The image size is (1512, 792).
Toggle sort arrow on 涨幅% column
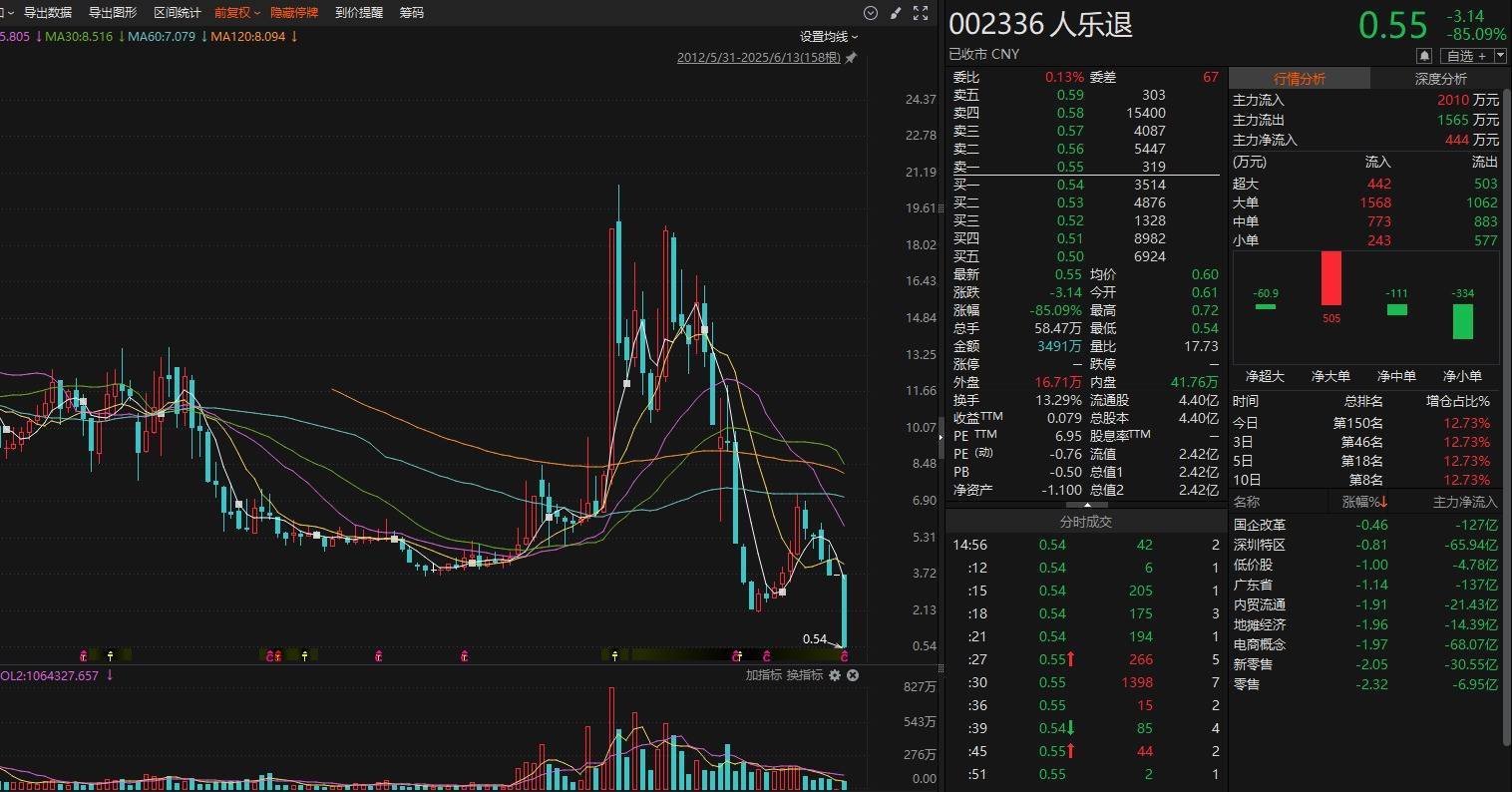tap(1383, 503)
